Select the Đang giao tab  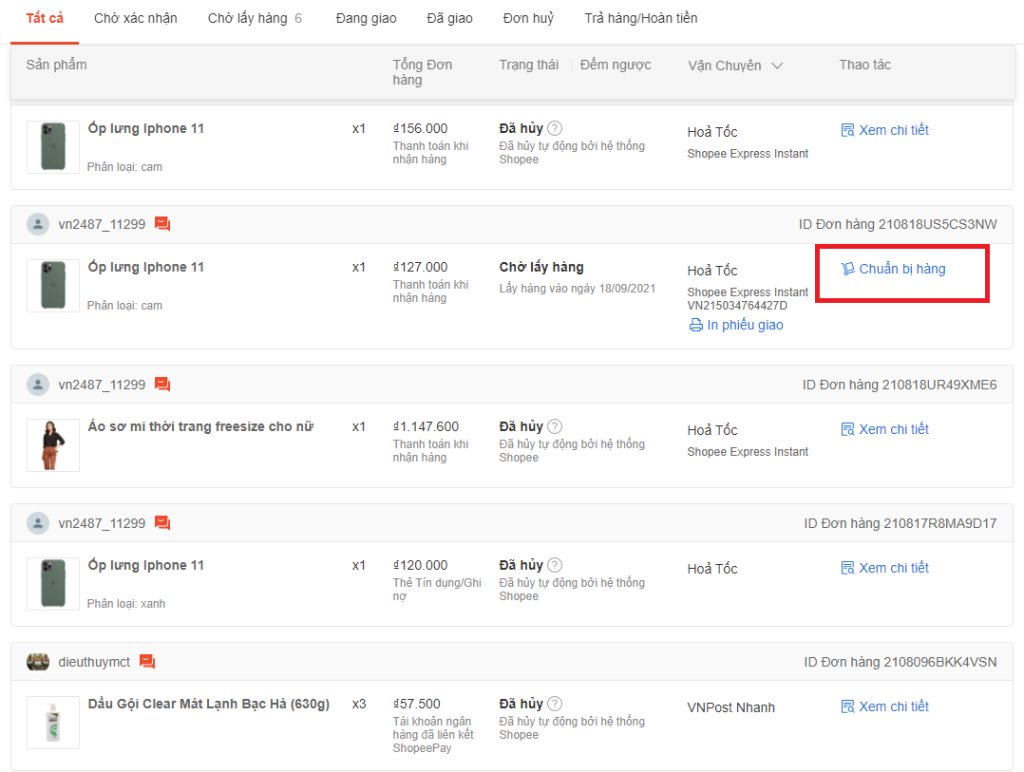tap(366, 18)
